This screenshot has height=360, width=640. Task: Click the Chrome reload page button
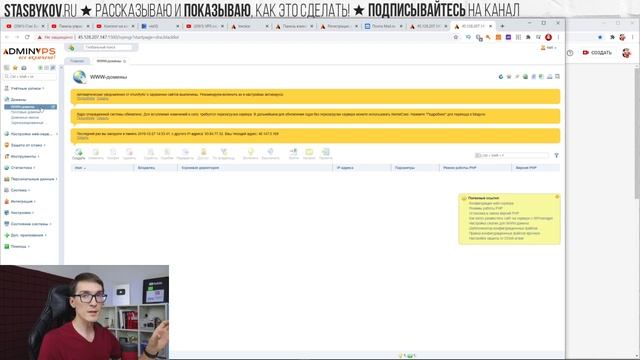pyautogui.click(x=27, y=37)
